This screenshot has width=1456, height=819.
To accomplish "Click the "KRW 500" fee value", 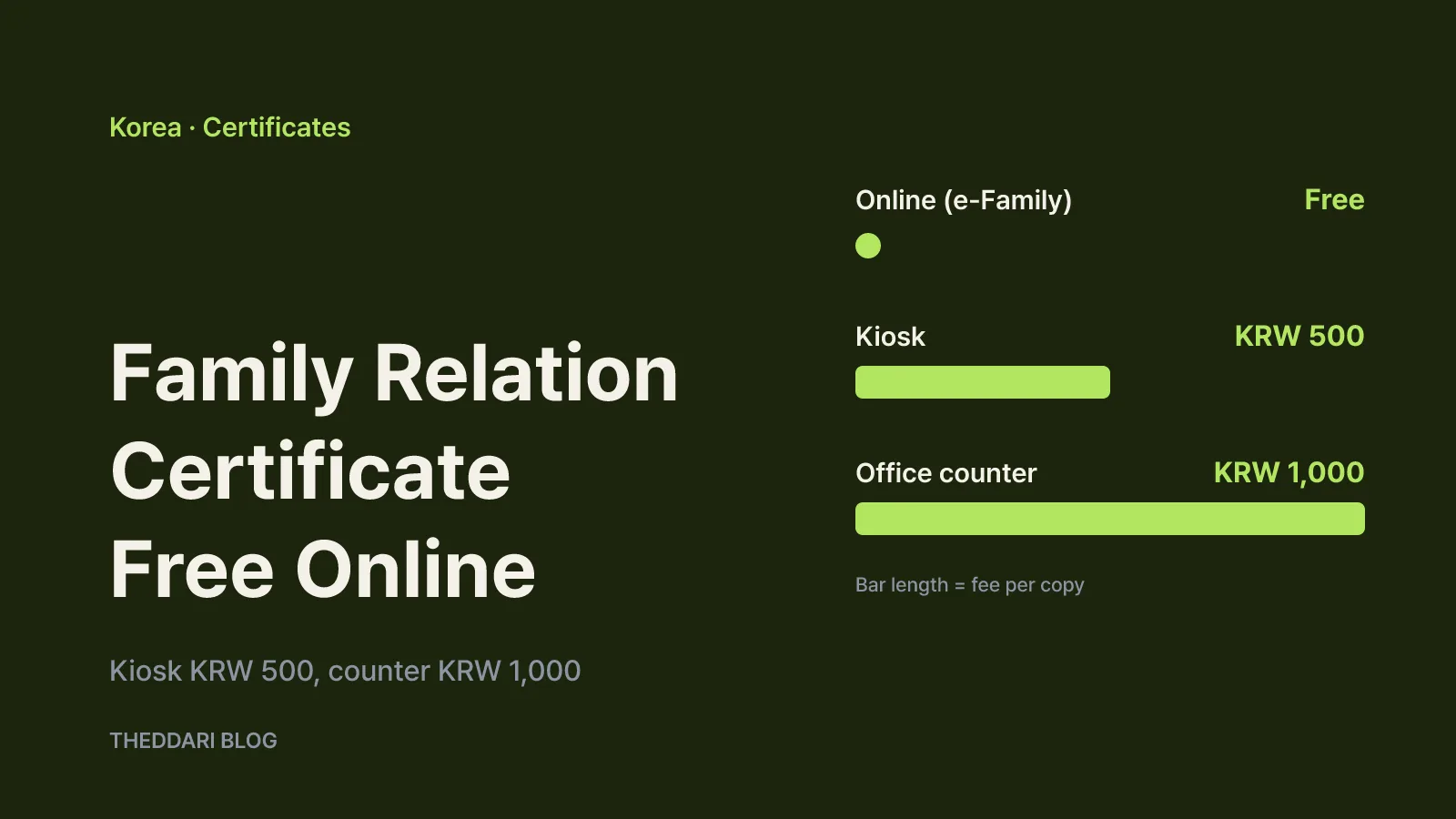I will click(1299, 336).
